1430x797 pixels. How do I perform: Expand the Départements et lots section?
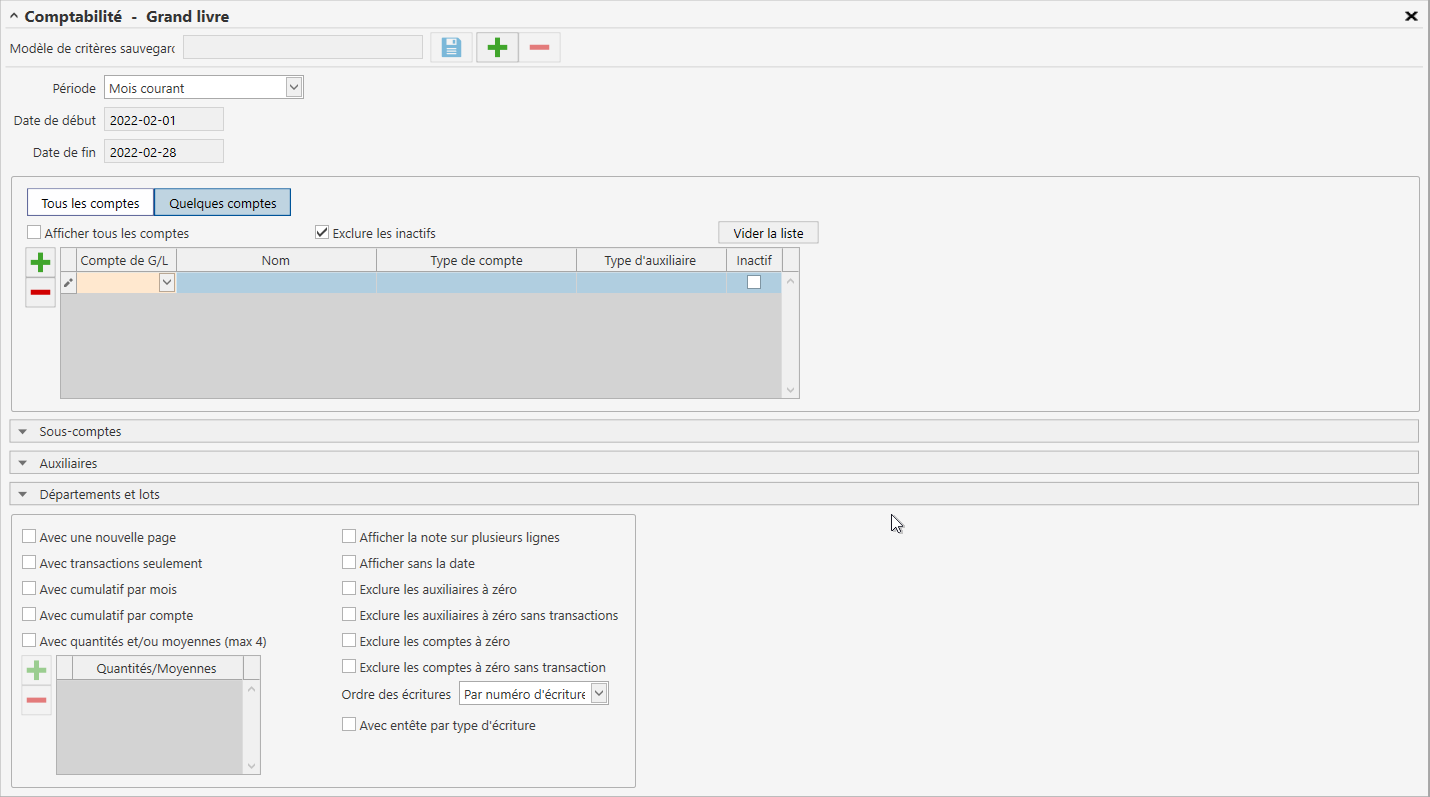pyautogui.click(x=714, y=494)
